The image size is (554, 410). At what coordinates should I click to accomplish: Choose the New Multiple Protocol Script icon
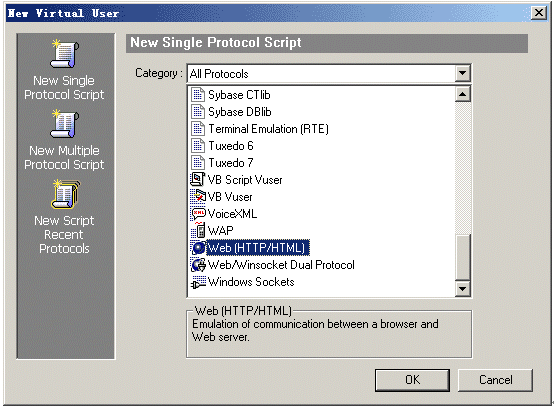coord(65,124)
